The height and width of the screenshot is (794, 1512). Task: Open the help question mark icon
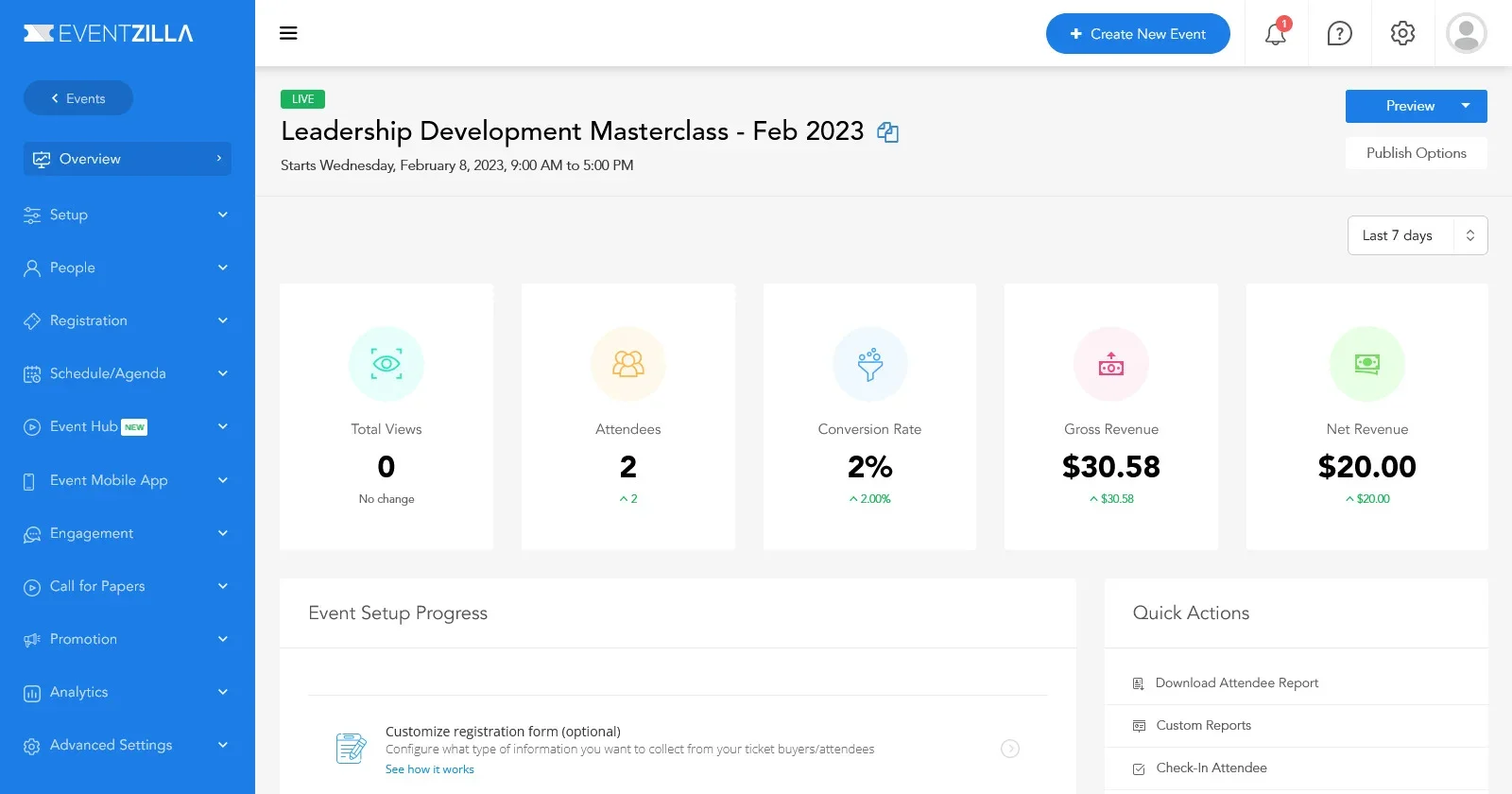pyautogui.click(x=1339, y=34)
